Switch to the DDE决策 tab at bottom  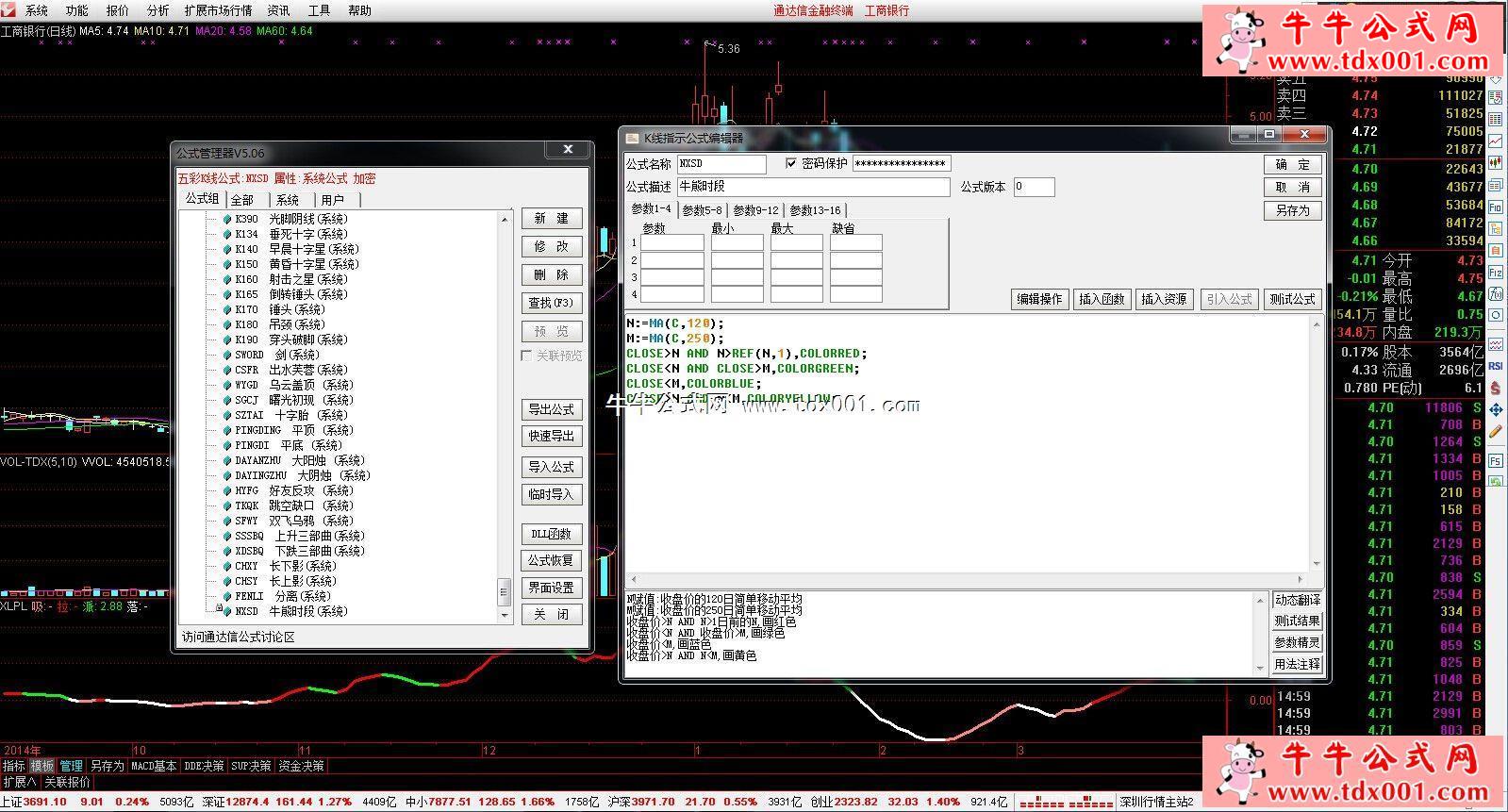(x=205, y=766)
